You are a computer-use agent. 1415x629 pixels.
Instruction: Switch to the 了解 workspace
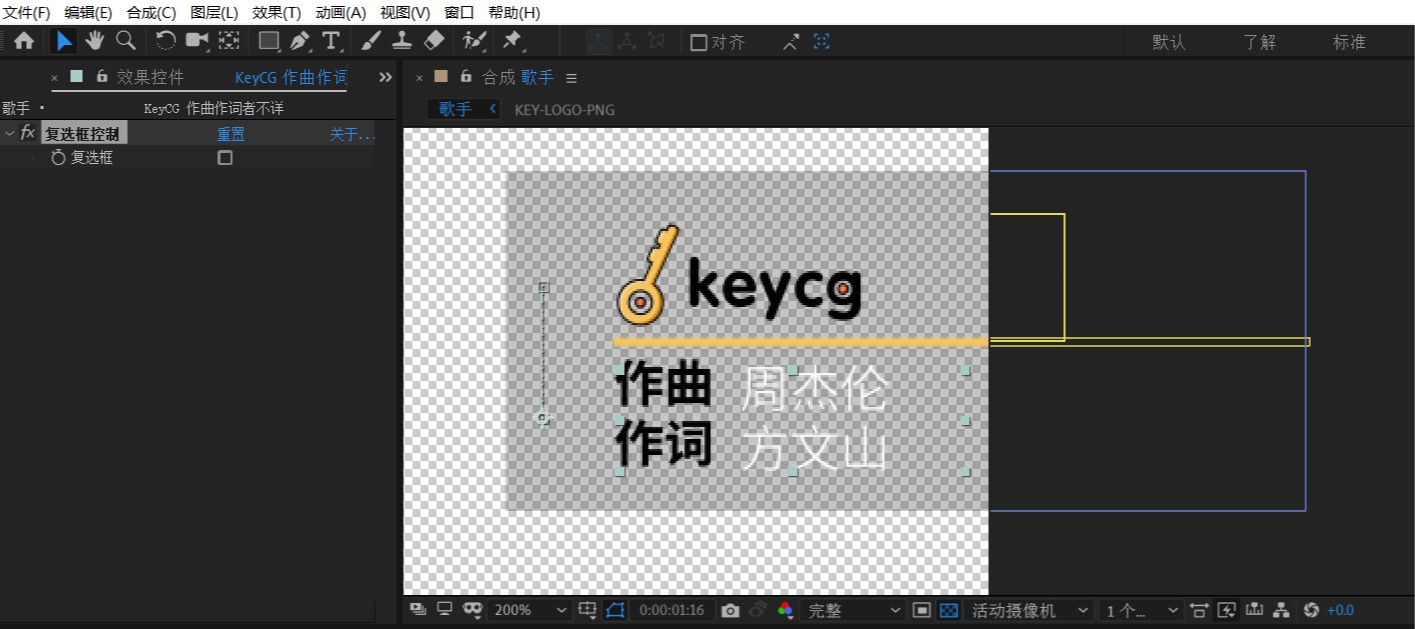1260,42
